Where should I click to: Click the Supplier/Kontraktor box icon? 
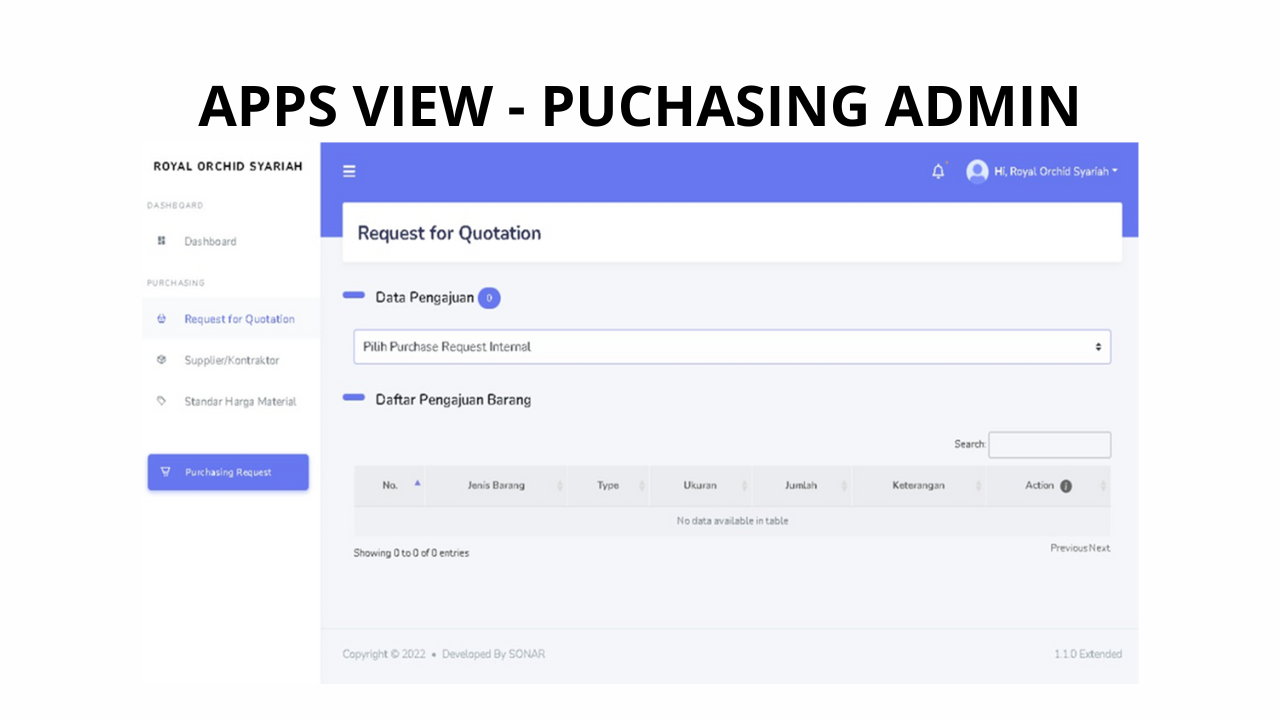pyautogui.click(x=162, y=360)
